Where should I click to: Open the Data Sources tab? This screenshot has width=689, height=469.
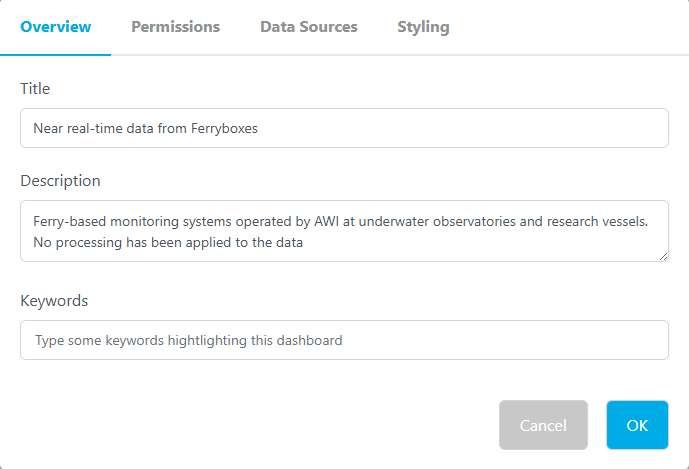pyautogui.click(x=308, y=27)
